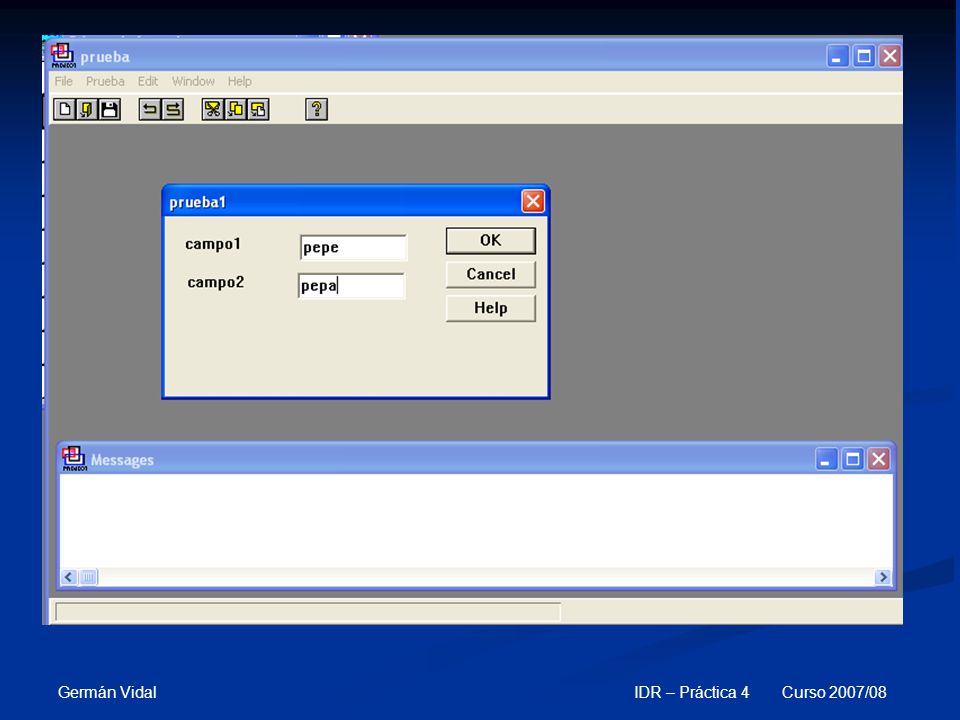This screenshot has width=960, height=720.
Task: Click the prueba window title icon
Action: pyautogui.click(x=63, y=56)
